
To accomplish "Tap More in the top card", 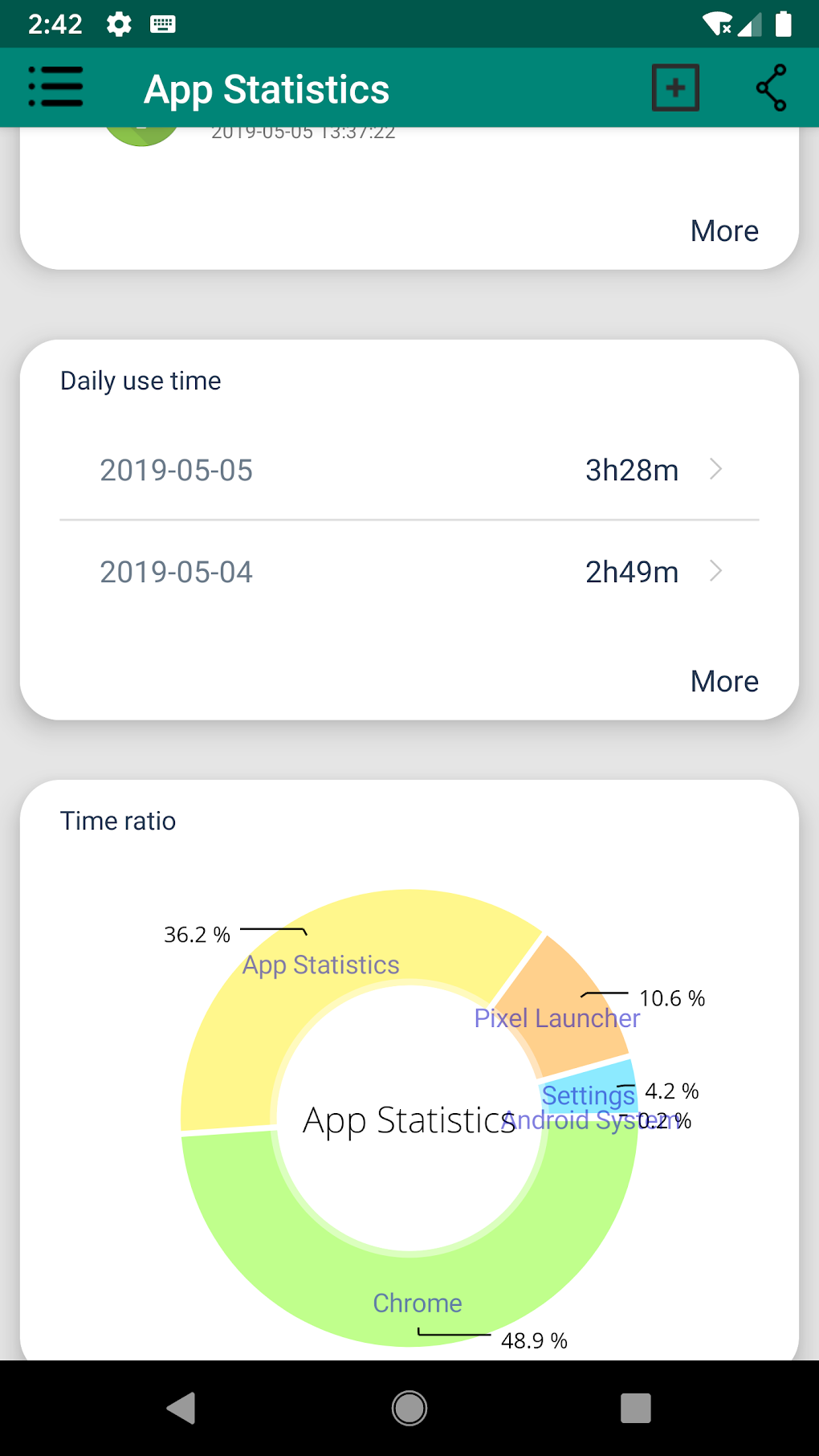I will [x=724, y=231].
